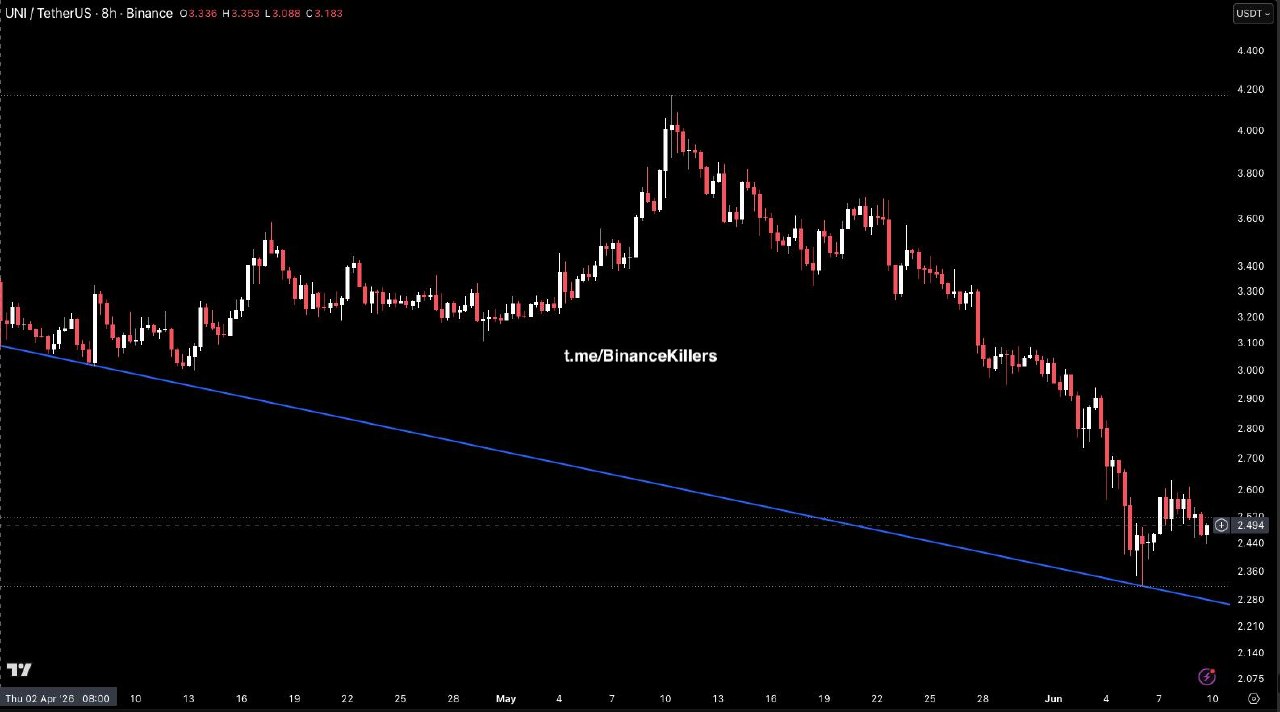The height and width of the screenshot is (712, 1280).
Task: Click the 2.900 price axis label
Action: [x=1250, y=399]
